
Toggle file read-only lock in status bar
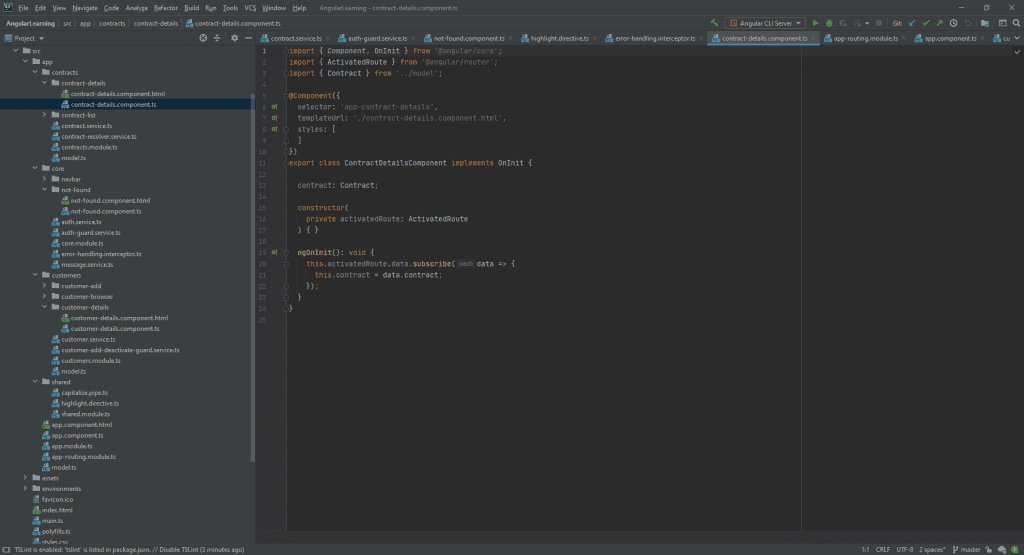pyautogui.click(x=989, y=550)
